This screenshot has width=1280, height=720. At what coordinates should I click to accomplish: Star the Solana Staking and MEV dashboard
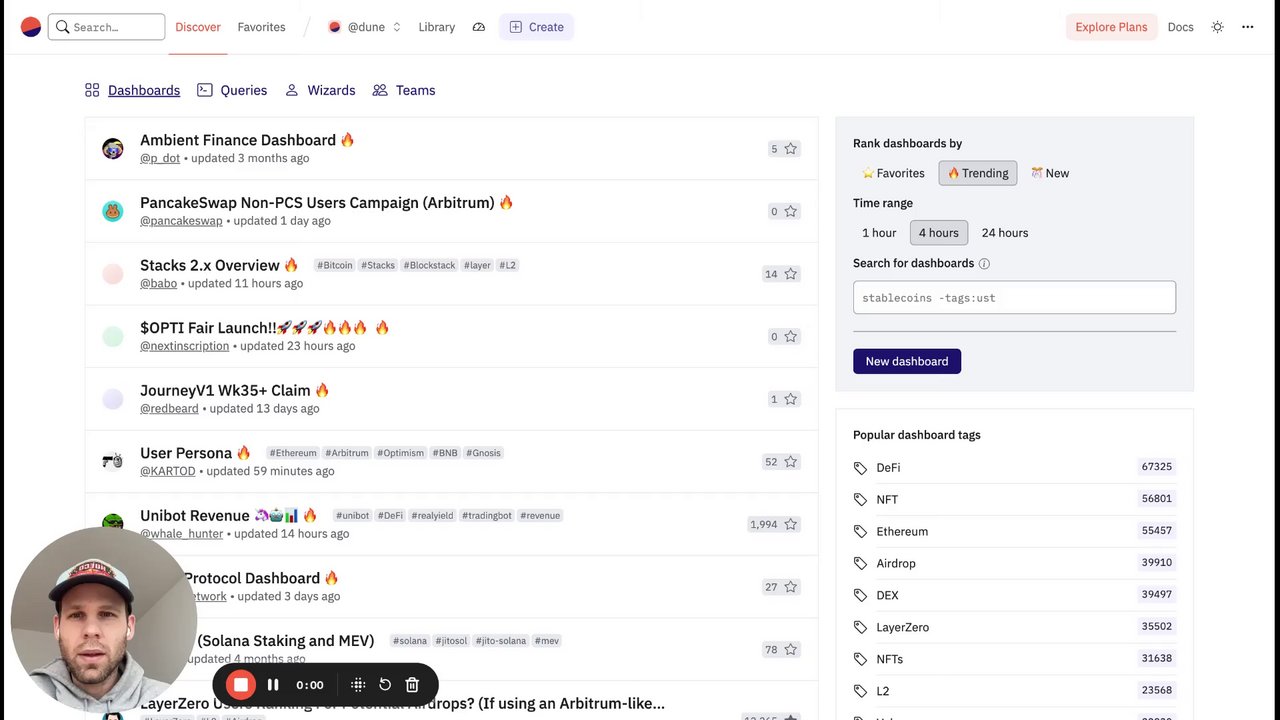click(790, 649)
